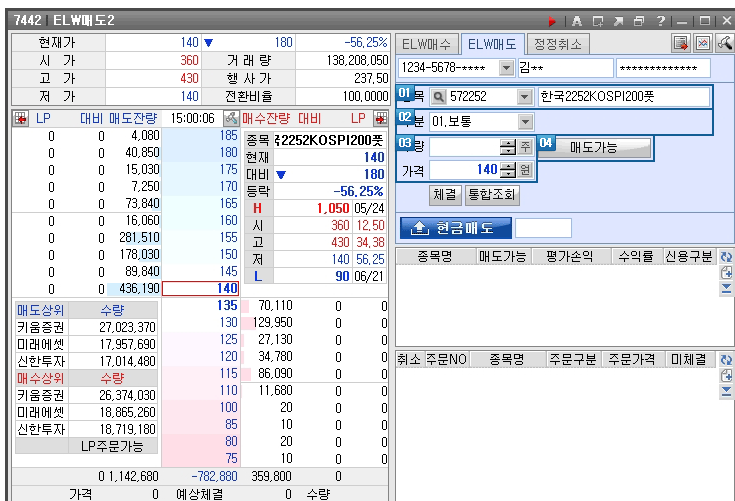This screenshot has width=735, height=501.
Task: Click the order list icon beside 정정취소 tab
Action: point(681,44)
